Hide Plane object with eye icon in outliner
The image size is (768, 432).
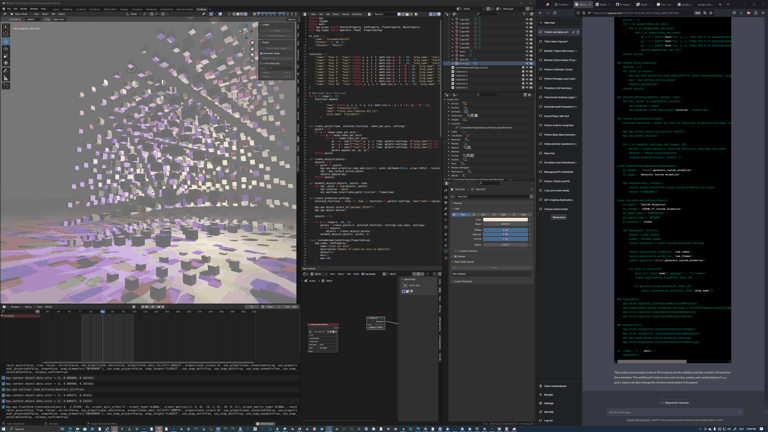pyautogui.click(x=527, y=51)
